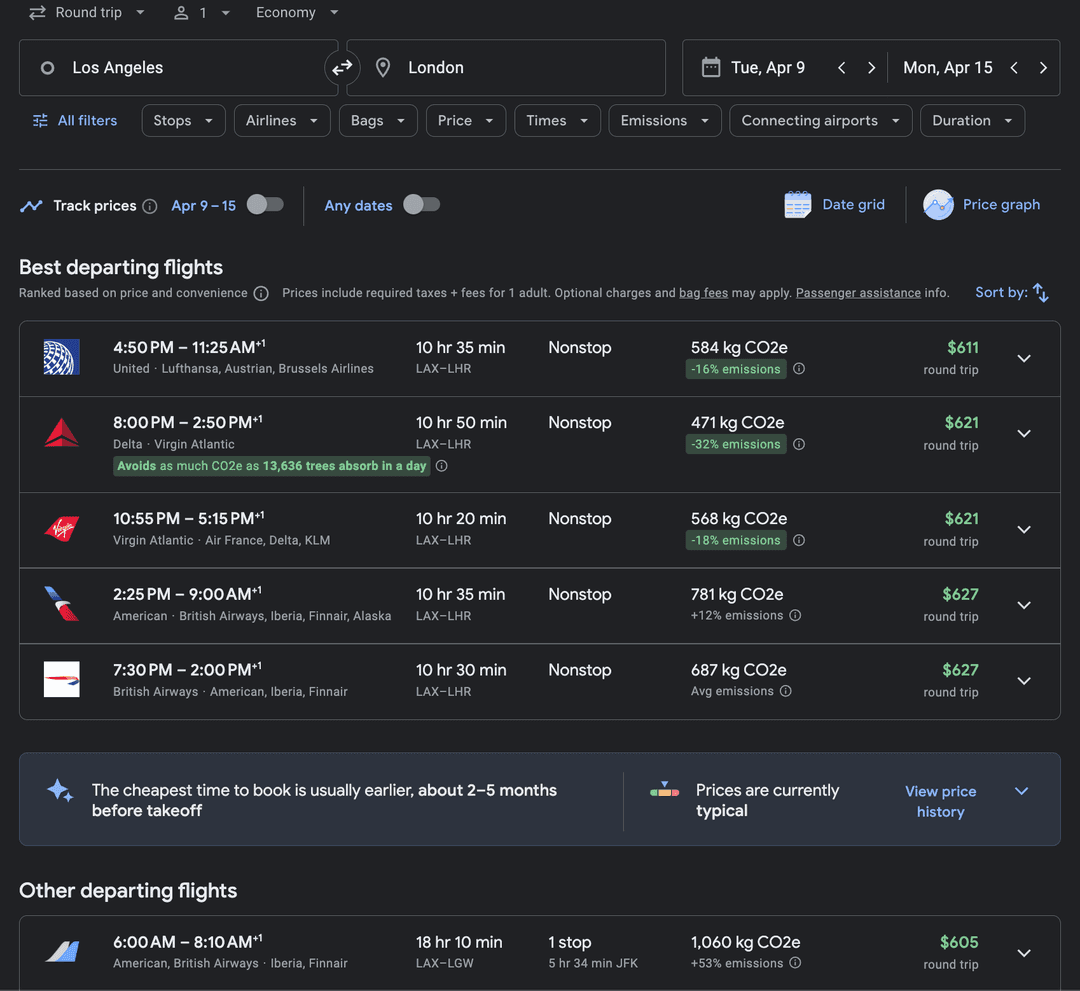The image size is (1080, 991).
Task: Toggle Track prices for Any dates
Action: pyautogui.click(x=422, y=205)
